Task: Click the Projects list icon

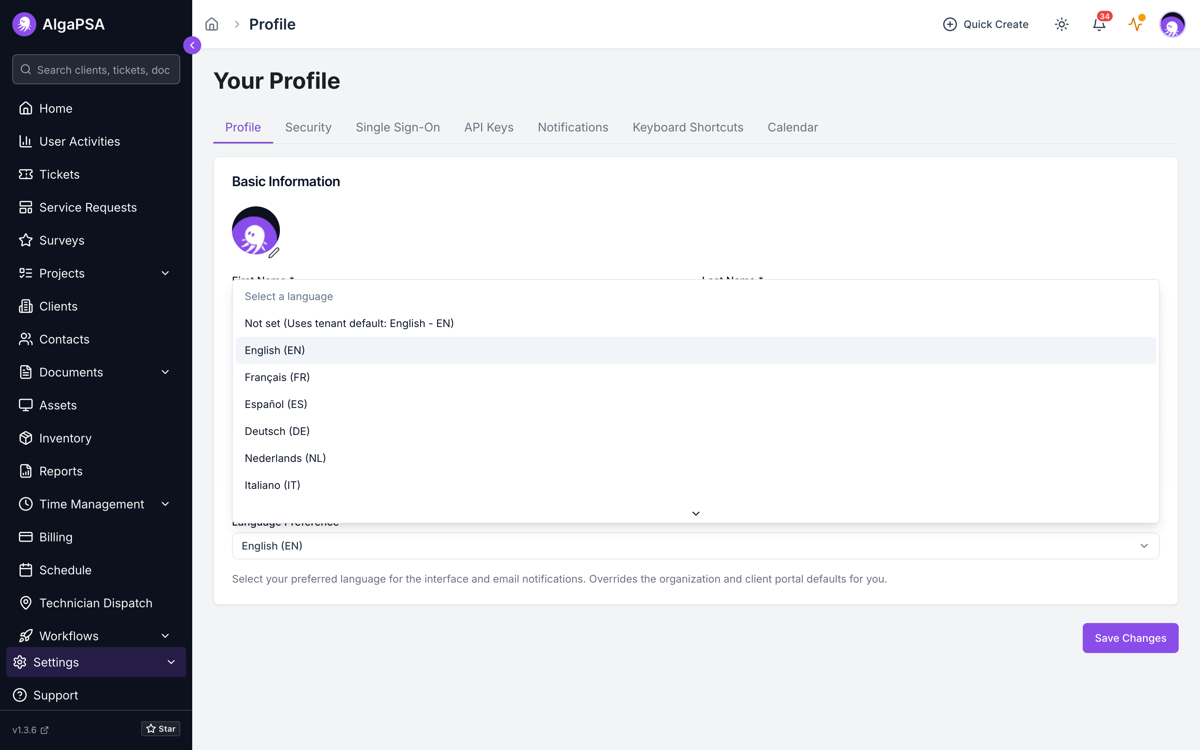Action: (x=26, y=273)
